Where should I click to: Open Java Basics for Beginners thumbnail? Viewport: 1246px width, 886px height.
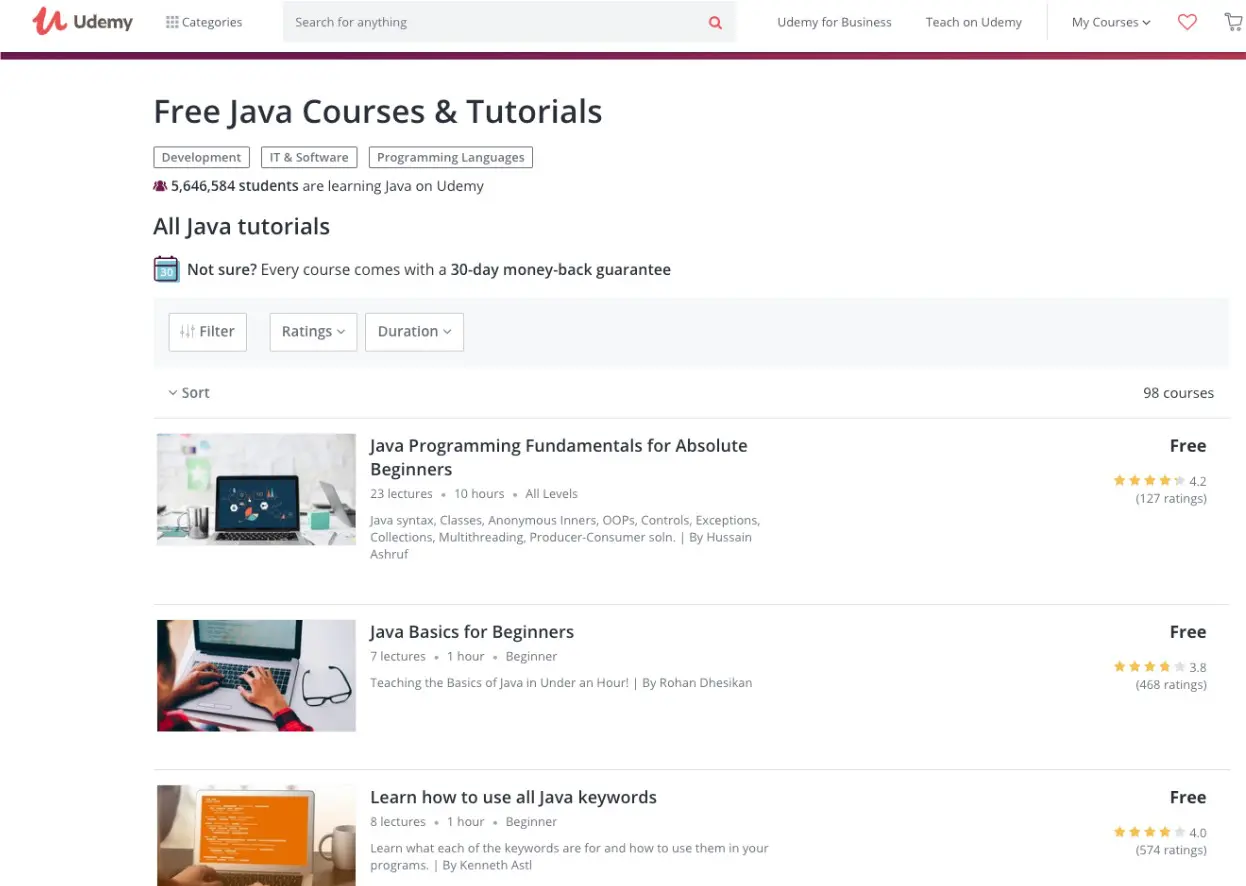click(x=256, y=676)
